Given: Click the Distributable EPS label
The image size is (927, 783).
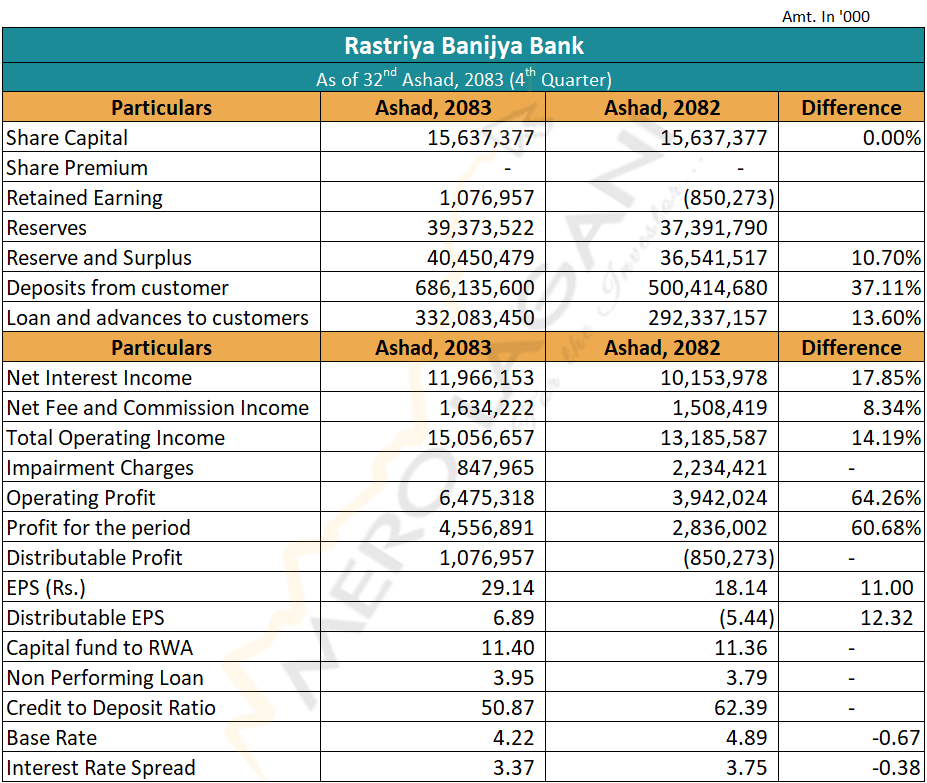Looking at the screenshot, I should [x=85, y=618].
